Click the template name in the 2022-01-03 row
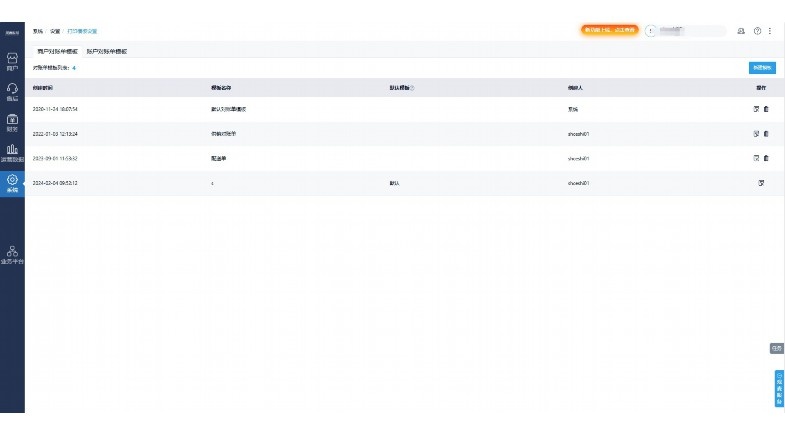The width and height of the screenshot is (785, 435). click(224, 134)
